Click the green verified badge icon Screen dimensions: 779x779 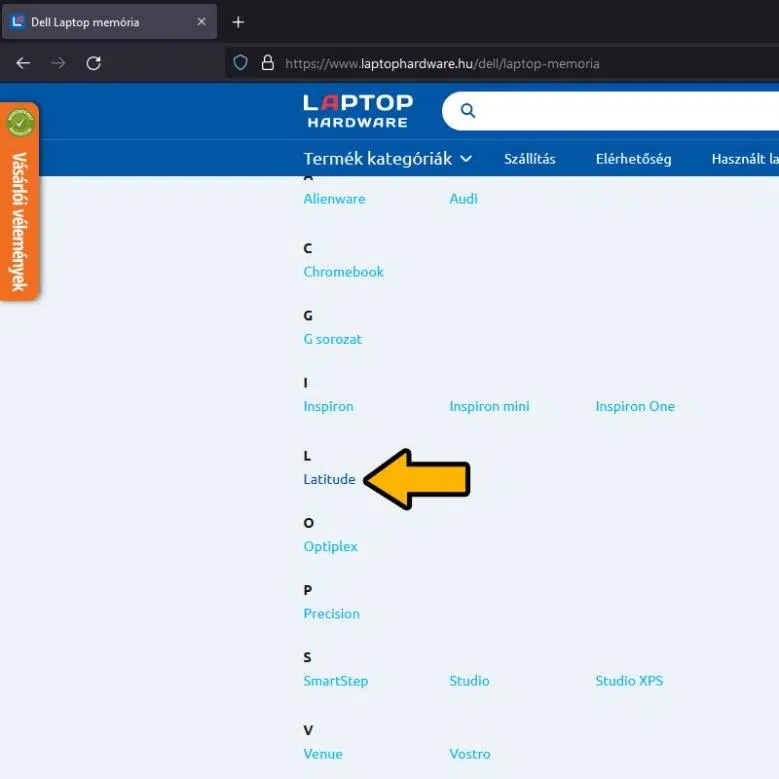coord(20,123)
